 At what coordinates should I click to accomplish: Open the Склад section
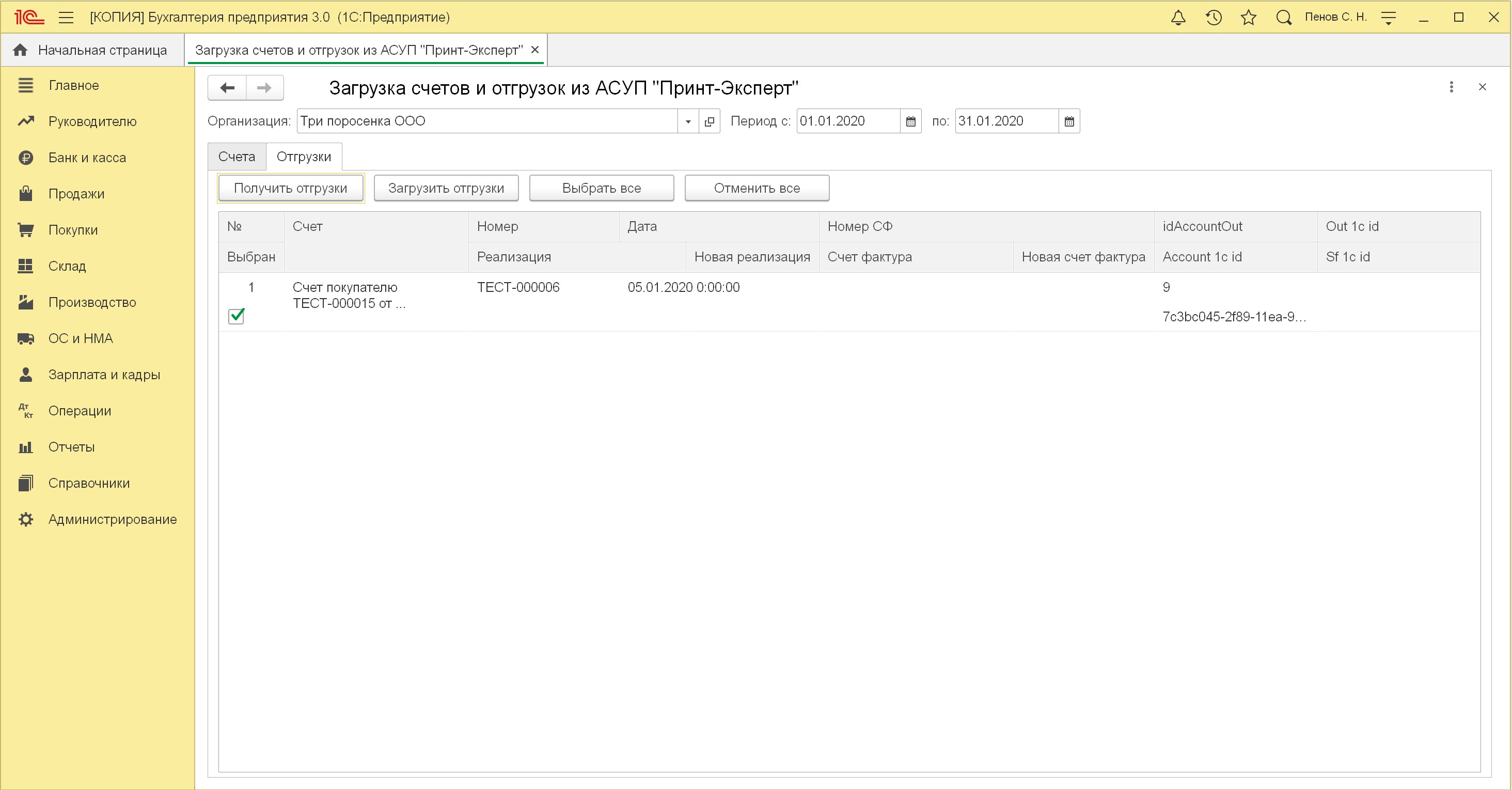97,266
